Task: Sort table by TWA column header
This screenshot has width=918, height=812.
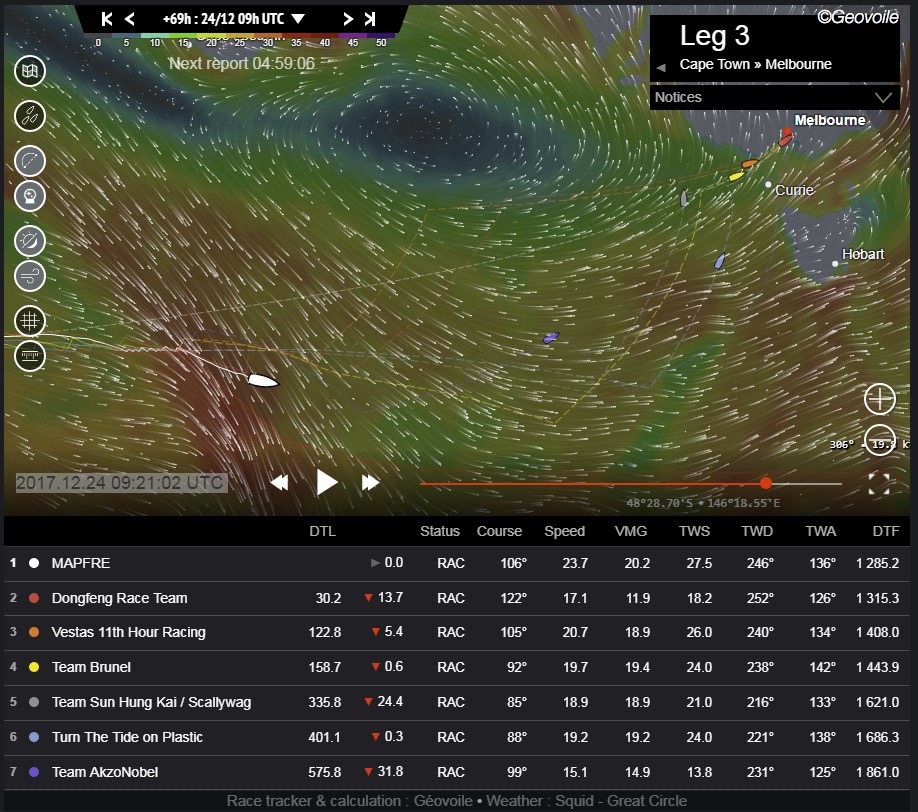Action: 820,531
